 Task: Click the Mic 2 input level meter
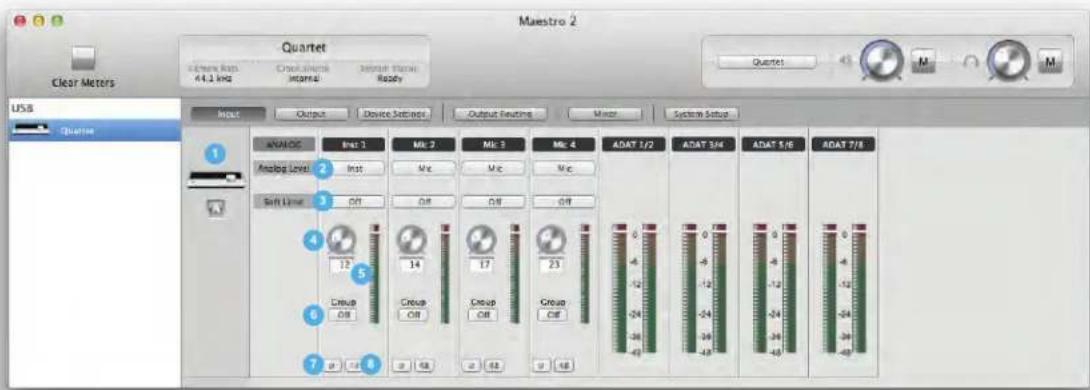[x=446, y=273]
